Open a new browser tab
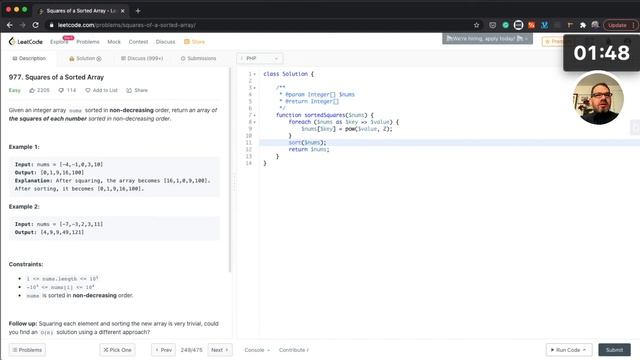This screenshot has width=640, height=360. pyautogui.click(x=138, y=11)
